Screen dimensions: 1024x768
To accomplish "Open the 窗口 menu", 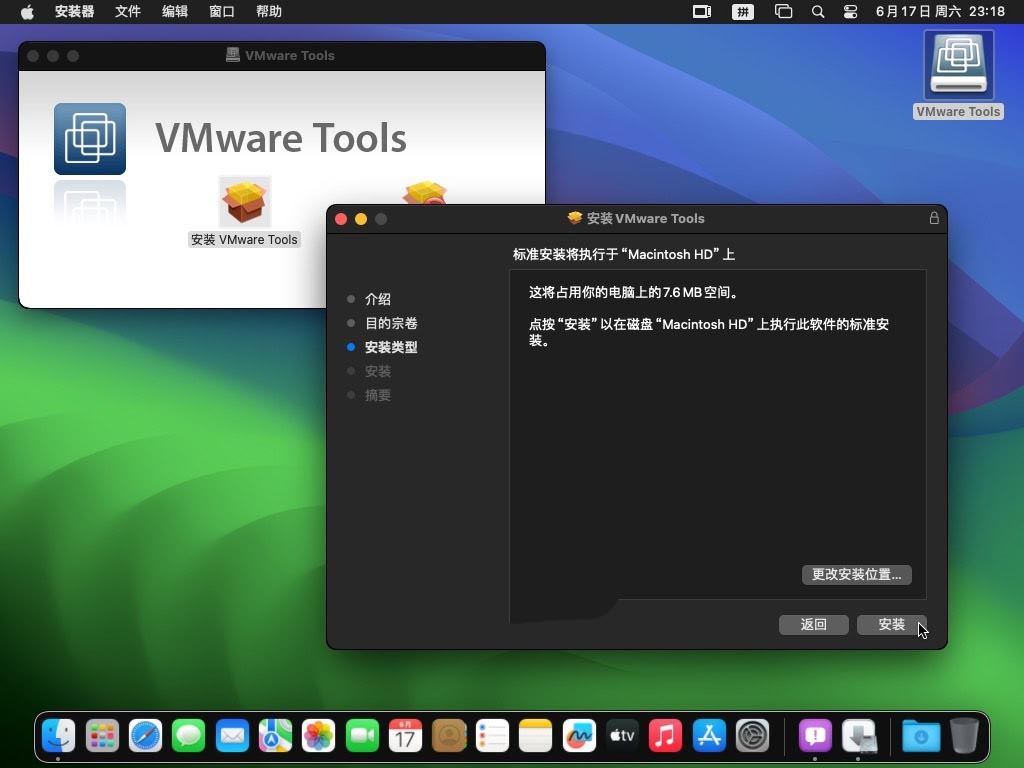I will point(222,12).
